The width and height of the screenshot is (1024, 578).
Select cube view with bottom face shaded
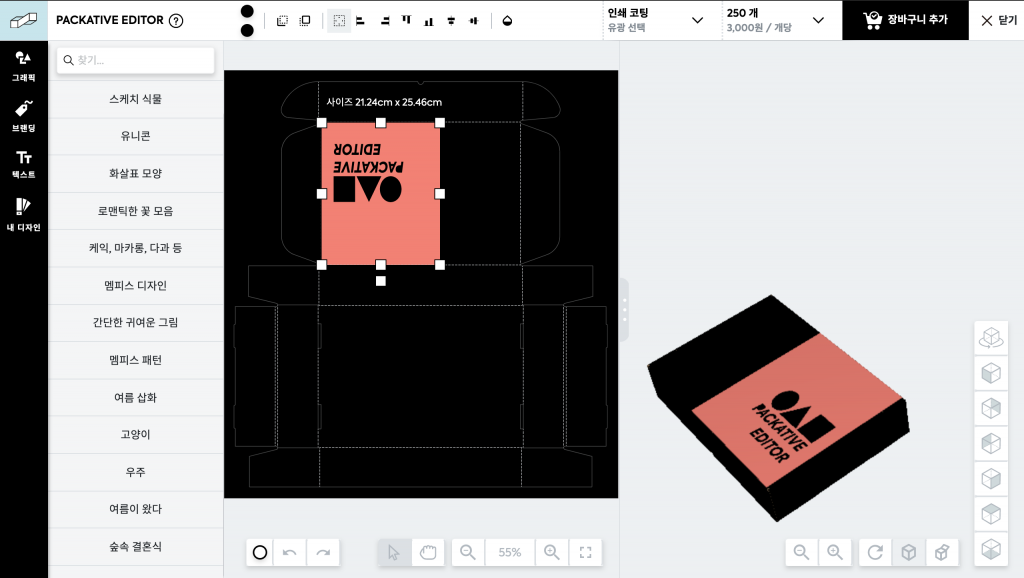click(991, 549)
